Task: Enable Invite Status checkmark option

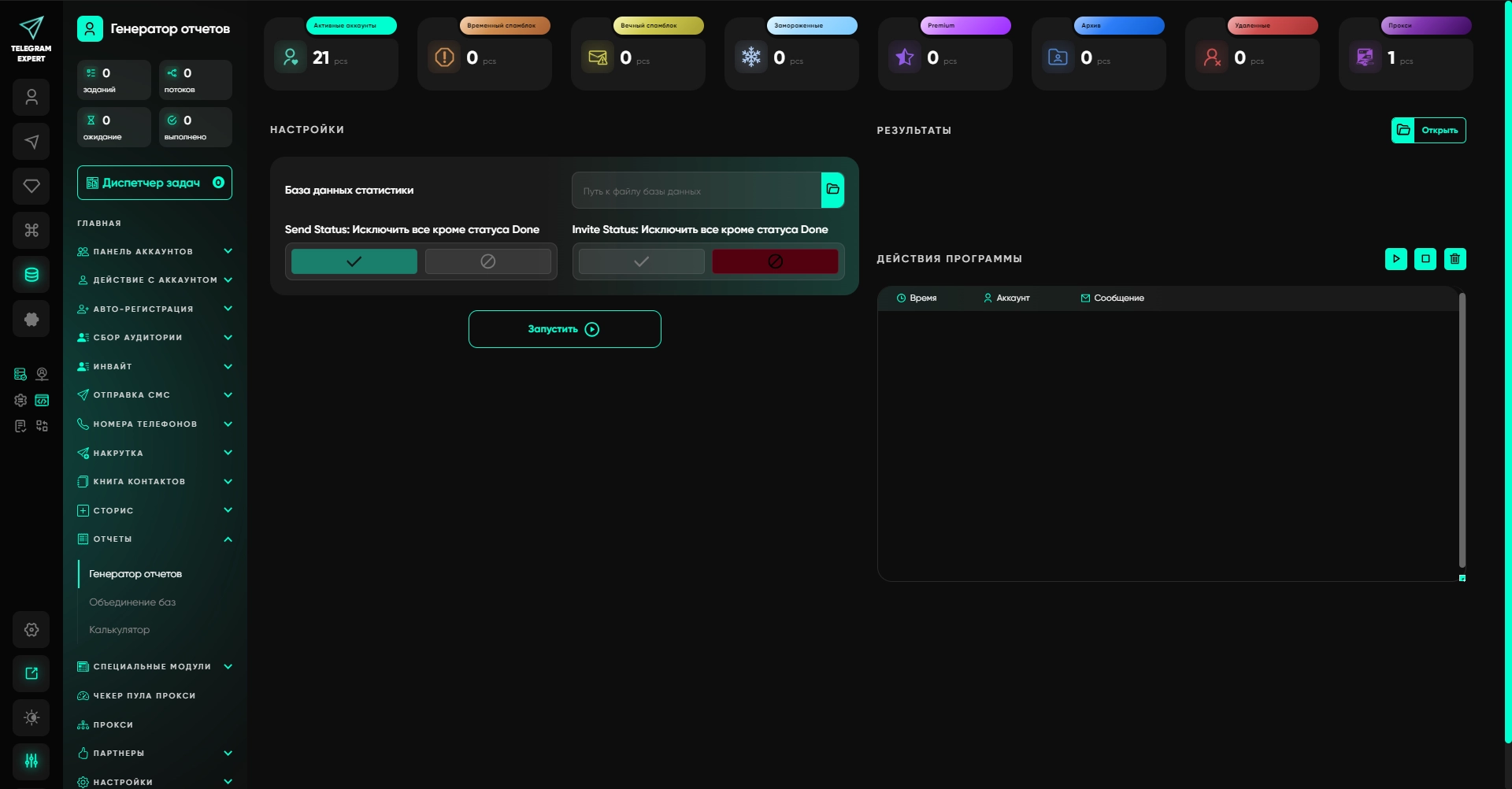Action: click(642, 261)
